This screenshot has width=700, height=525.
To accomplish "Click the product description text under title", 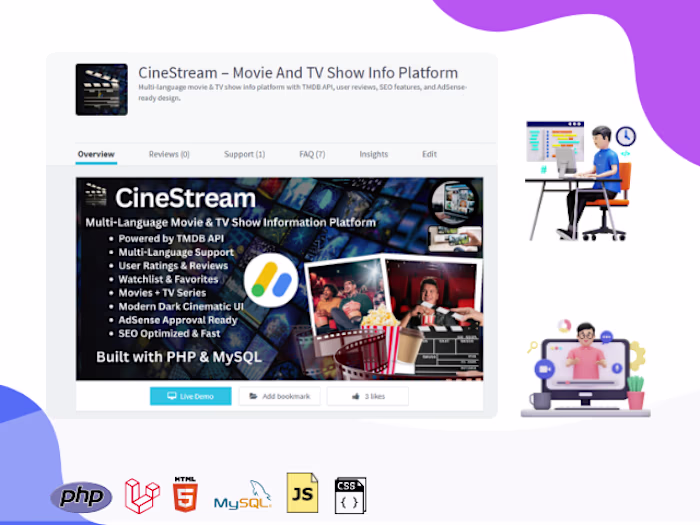I will [x=302, y=92].
